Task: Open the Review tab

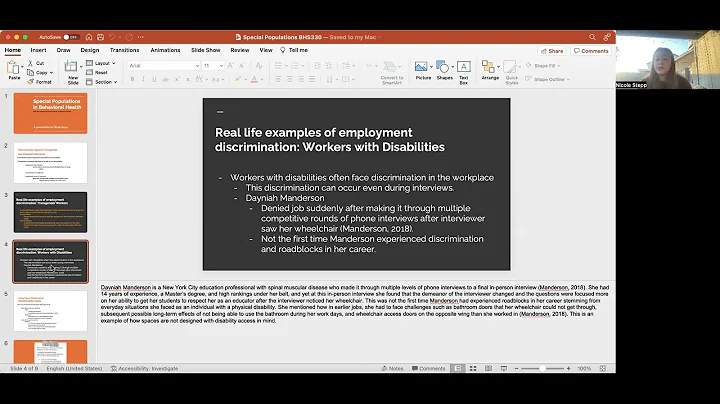Action: click(240, 50)
